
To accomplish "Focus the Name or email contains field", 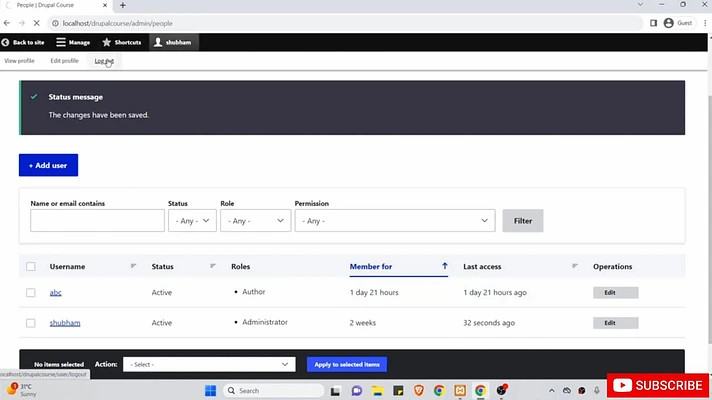I will 97,221.
